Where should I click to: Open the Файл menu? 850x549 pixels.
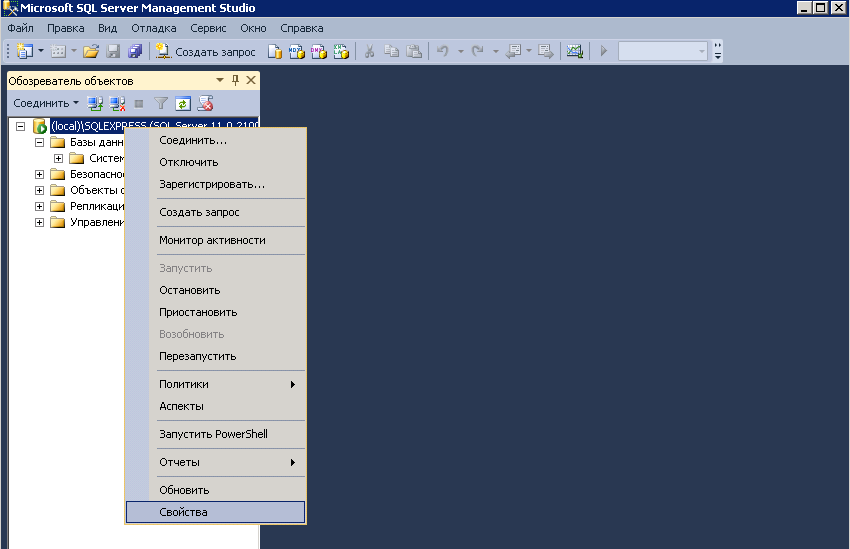point(20,28)
